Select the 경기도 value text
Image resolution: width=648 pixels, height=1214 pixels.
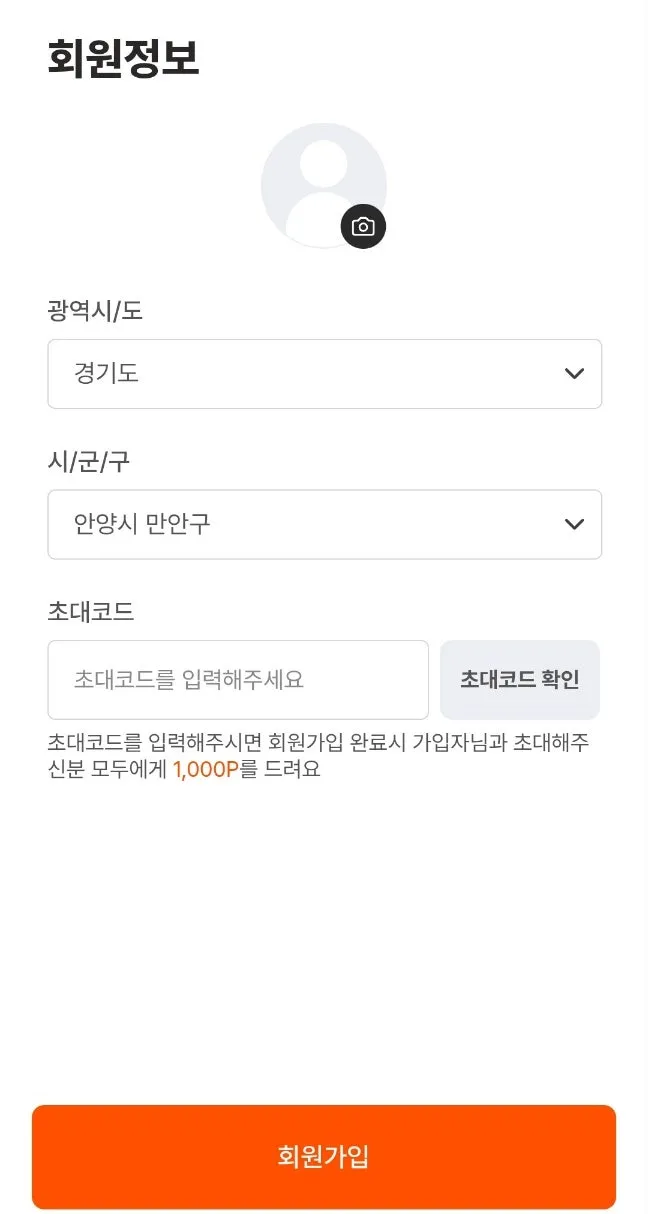106,374
